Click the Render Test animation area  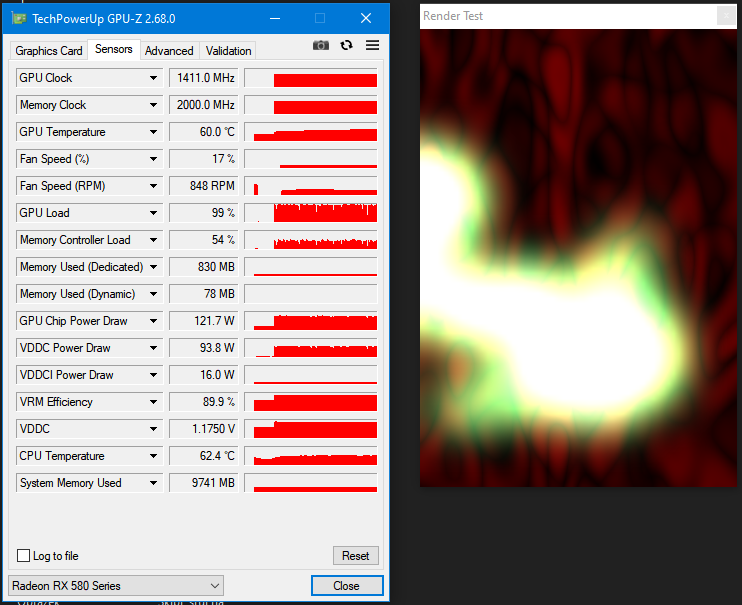point(578,258)
